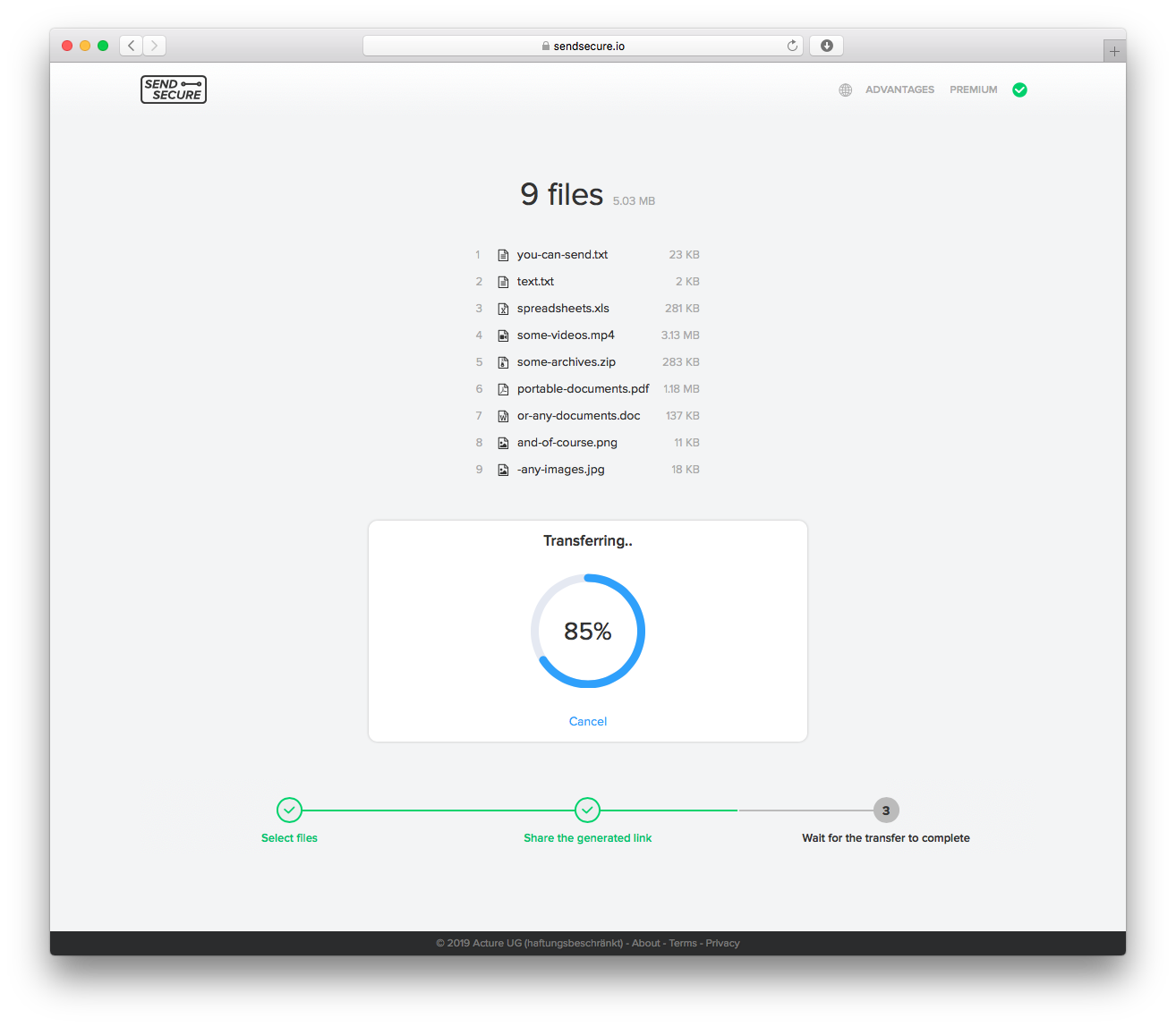Viewport: 1176px width, 1027px height.
Task: Open the browser downloads popover
Action: click(x=825, y=45)
